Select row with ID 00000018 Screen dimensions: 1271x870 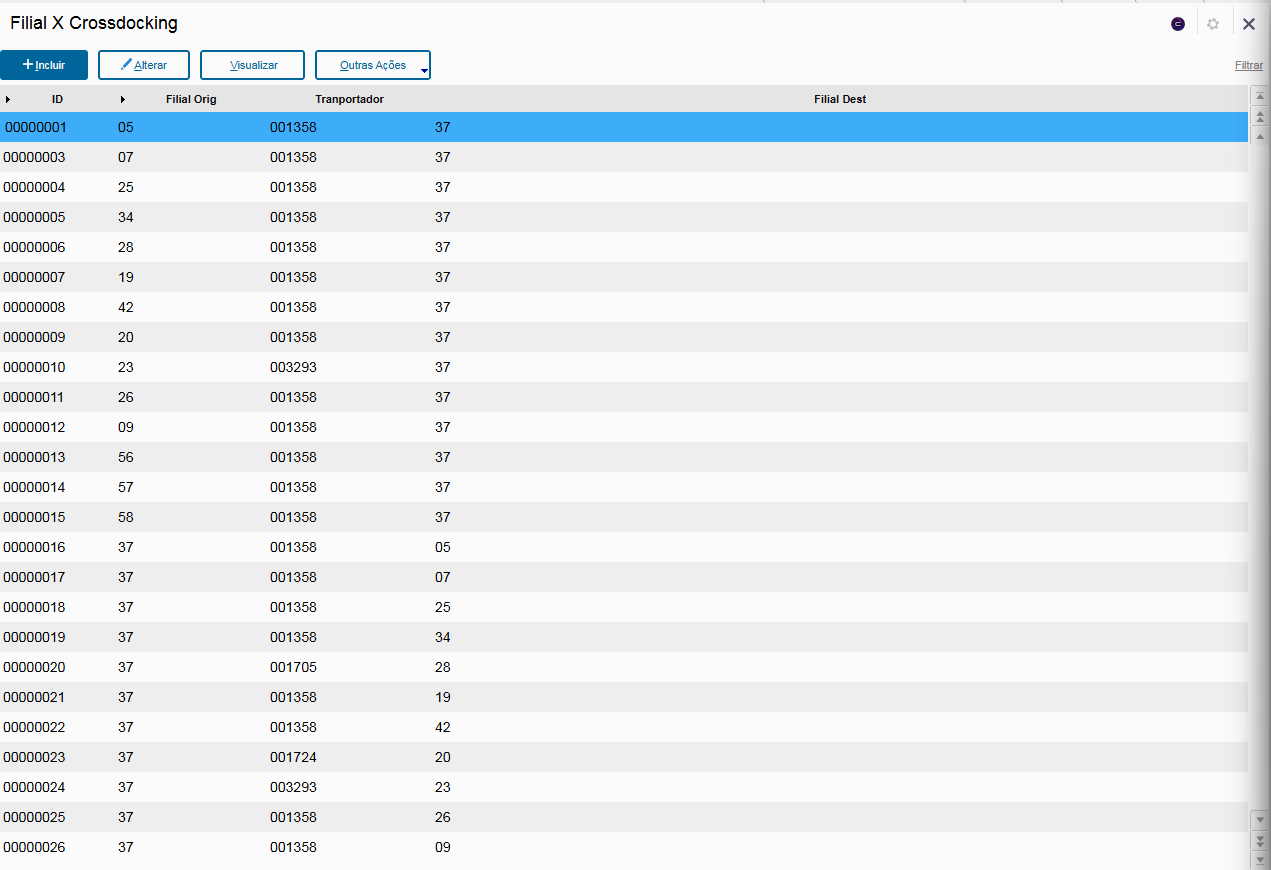tap(624, 607)
